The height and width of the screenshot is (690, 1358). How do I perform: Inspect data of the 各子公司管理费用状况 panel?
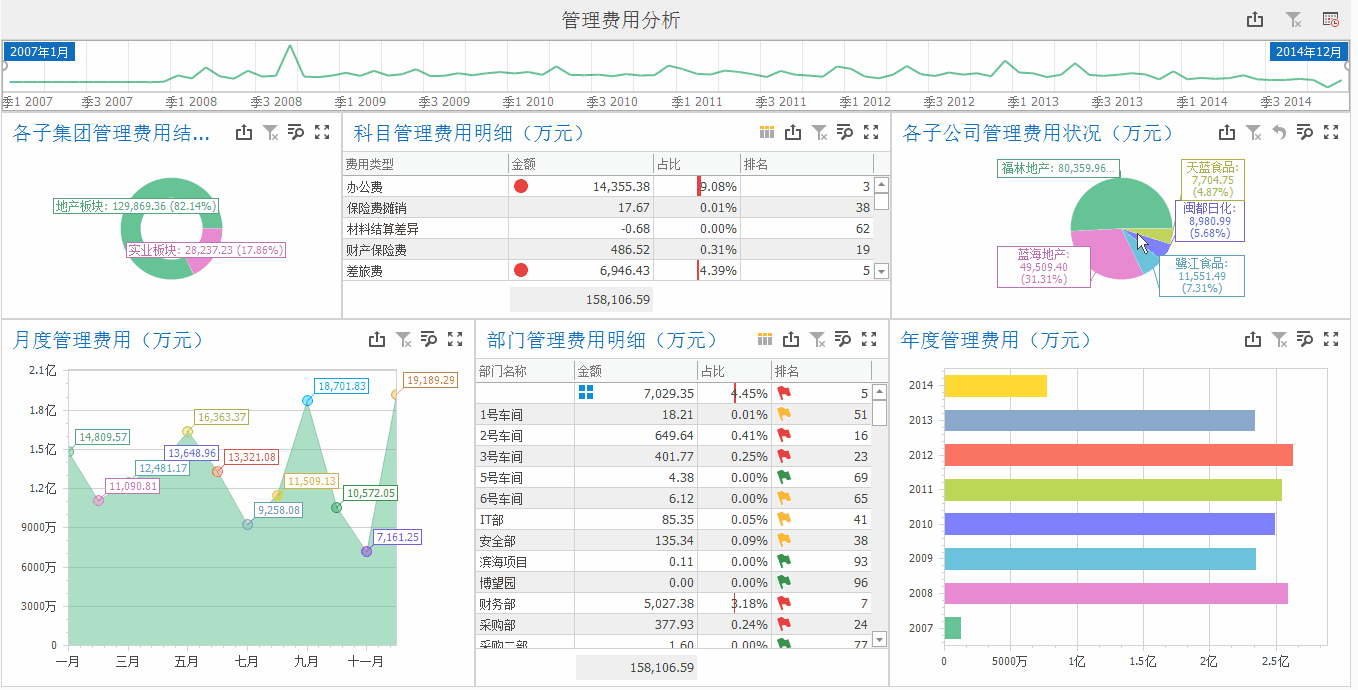point(1304,132)
